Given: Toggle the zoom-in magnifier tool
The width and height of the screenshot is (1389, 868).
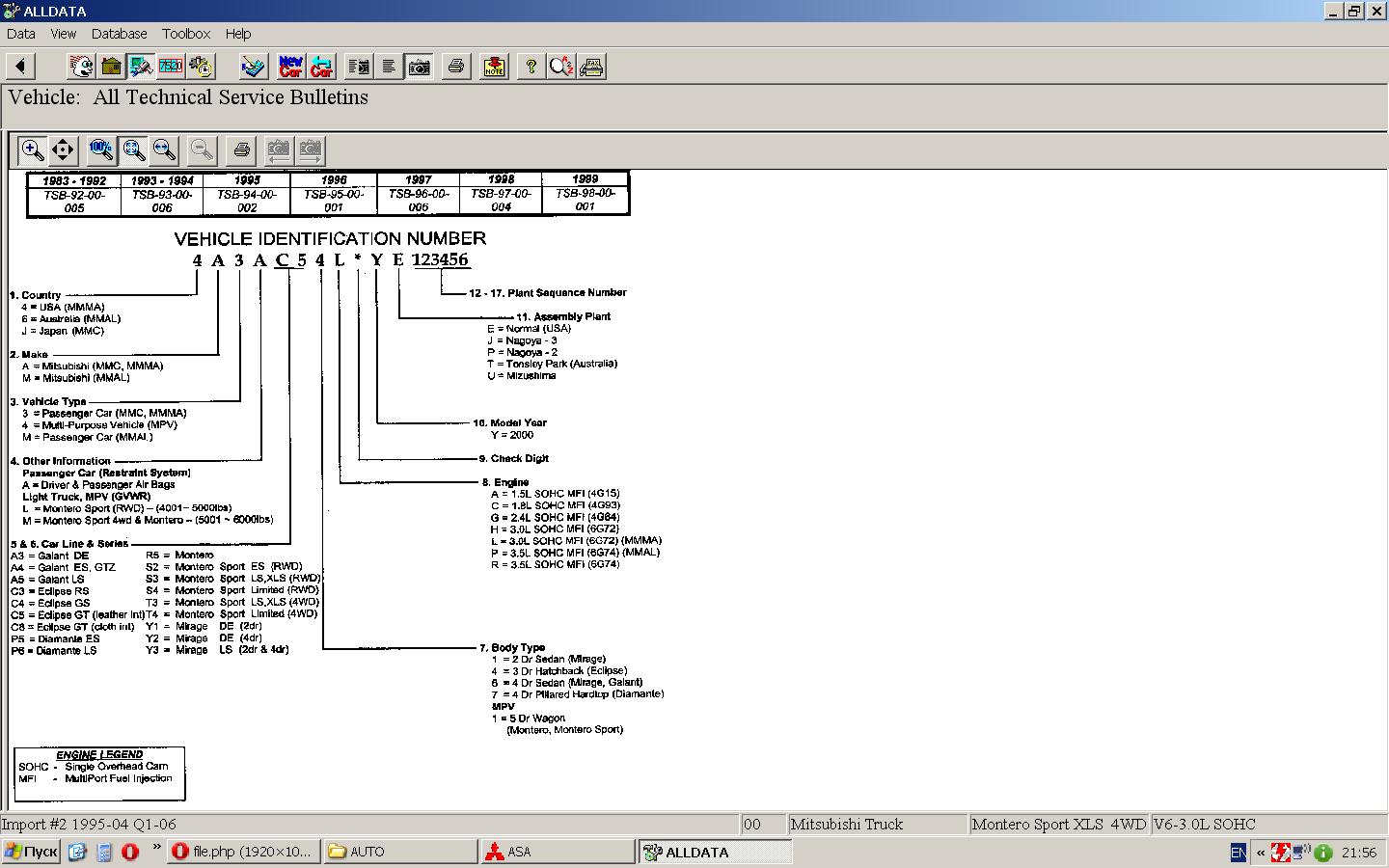Looking at the screenshot, I should tap(32, 149).
